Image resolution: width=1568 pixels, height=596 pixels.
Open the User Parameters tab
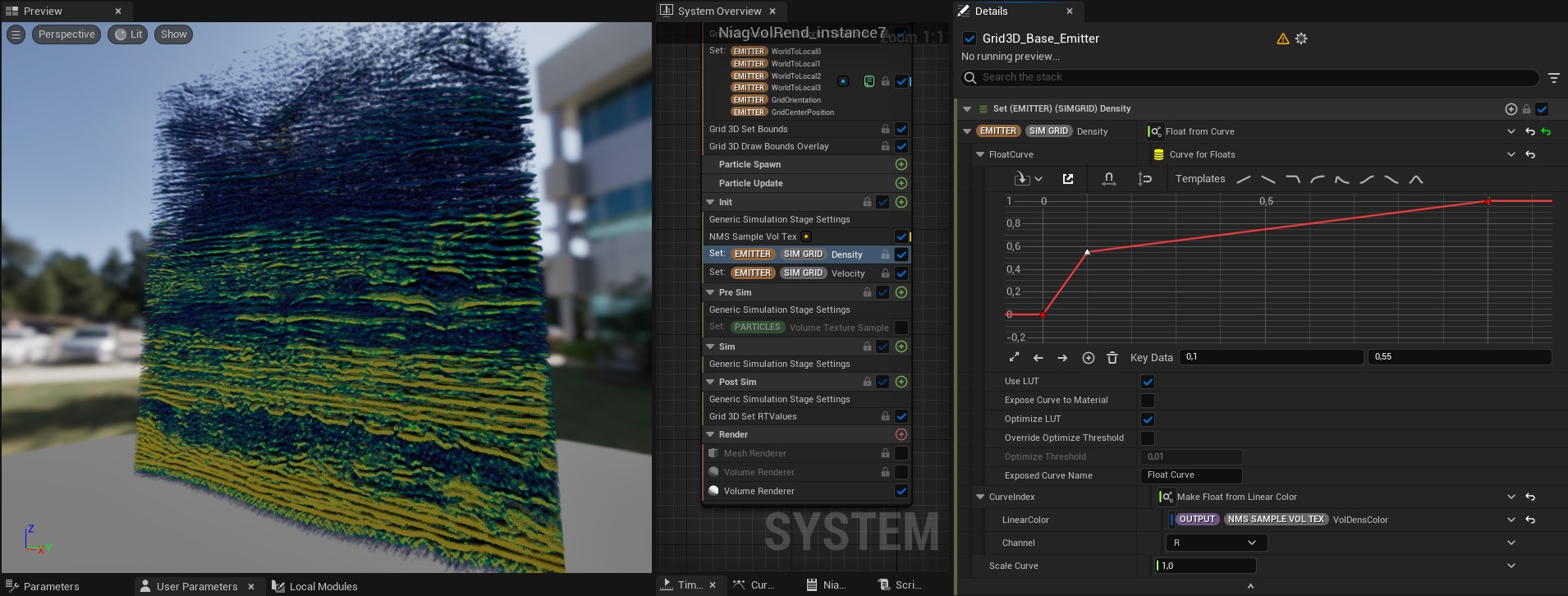197,586
